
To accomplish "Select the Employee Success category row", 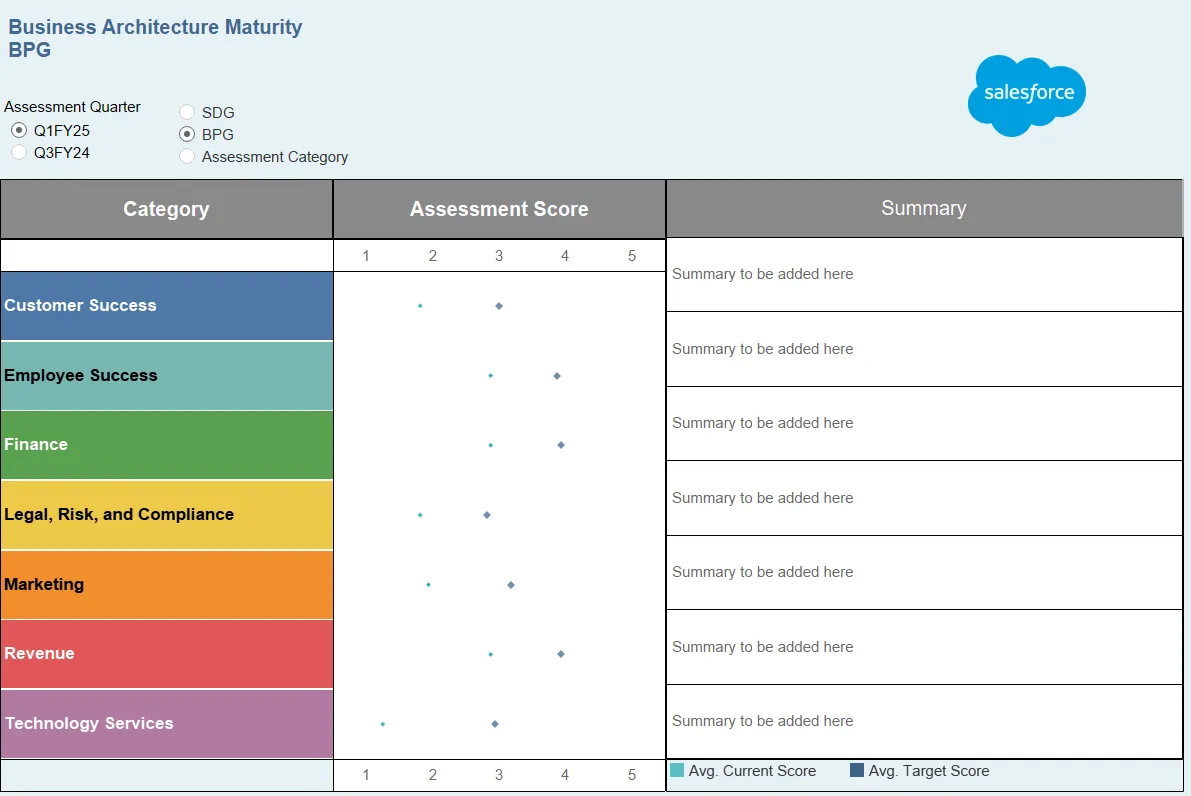I will [167, 376].
